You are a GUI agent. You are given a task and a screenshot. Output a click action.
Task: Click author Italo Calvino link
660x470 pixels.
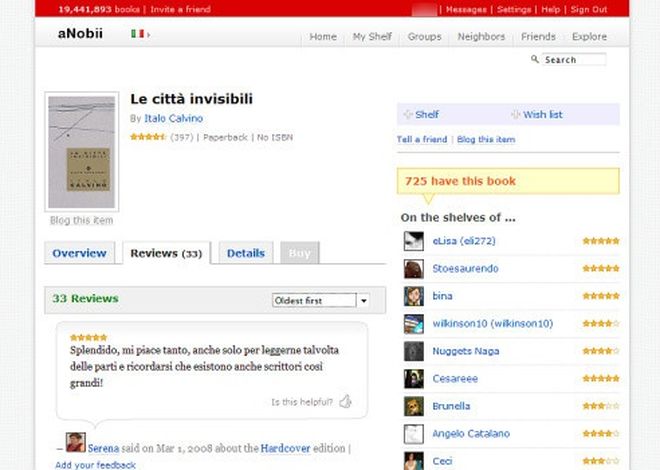(173, 118)
